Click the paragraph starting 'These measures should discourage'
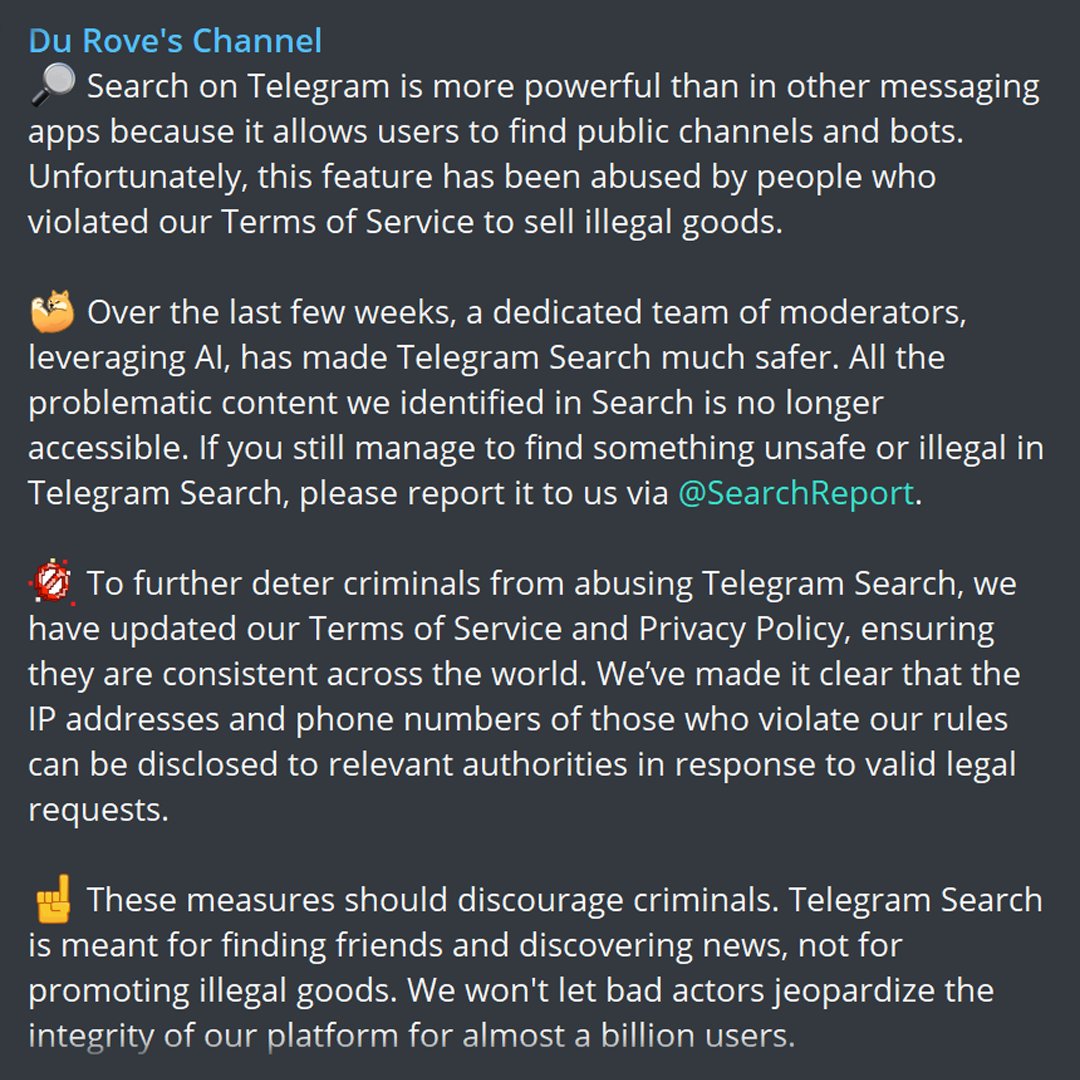This screenshot has width=1080, height=1080. pyautogui.click(x=535, y=967)
